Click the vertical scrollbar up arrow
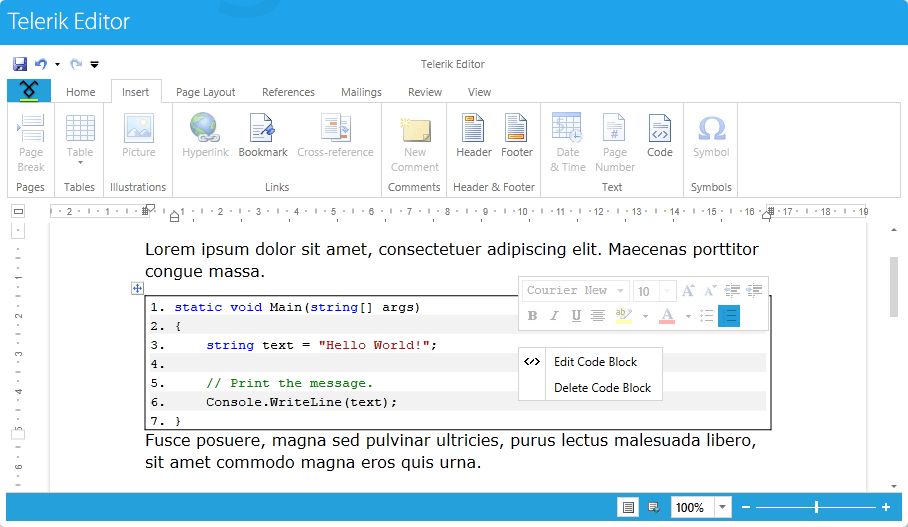This screenshot has width=908, height=527. click(x=894, y=230)
